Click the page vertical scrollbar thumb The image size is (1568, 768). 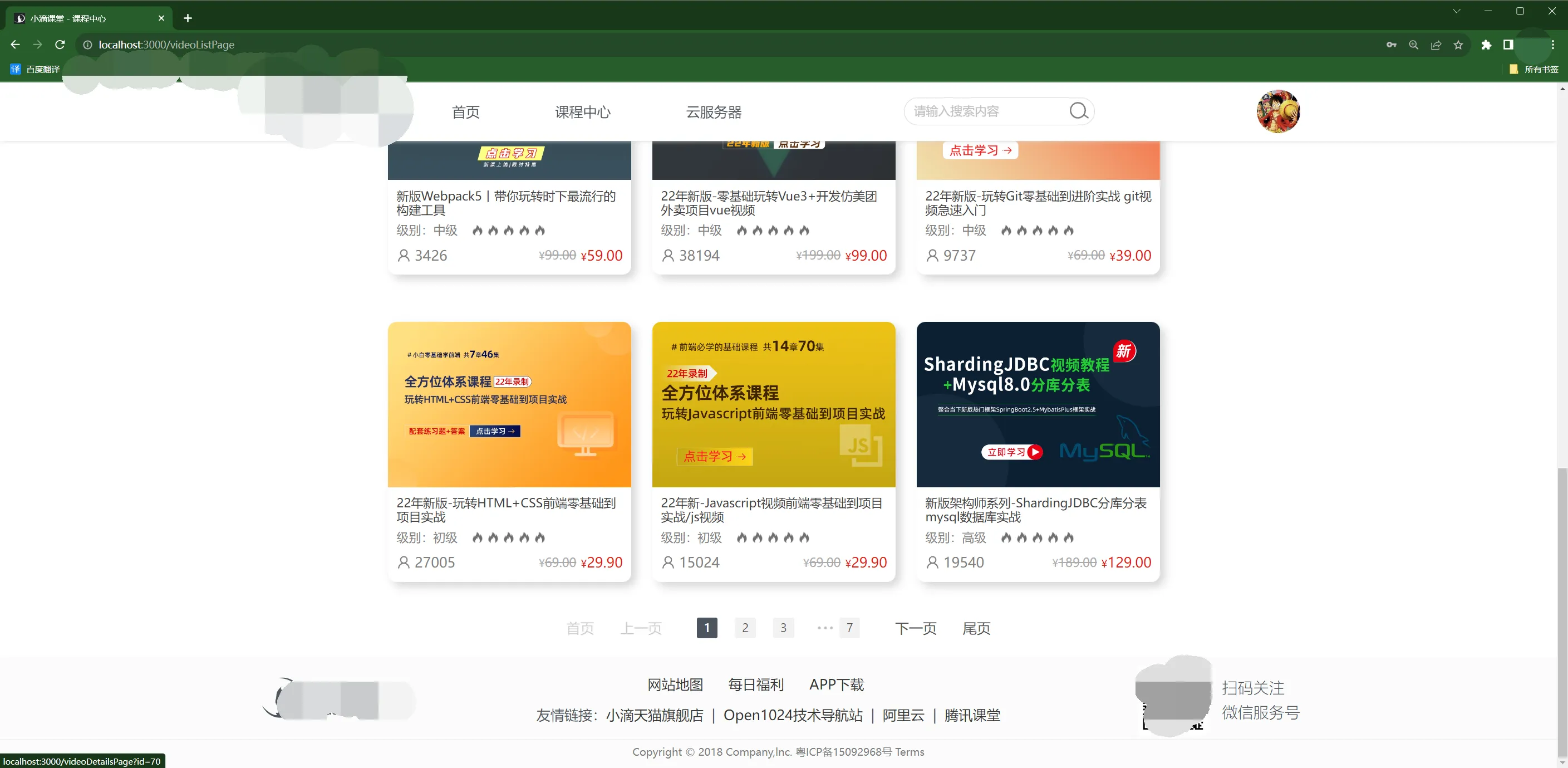click(x=1562, y=612)
